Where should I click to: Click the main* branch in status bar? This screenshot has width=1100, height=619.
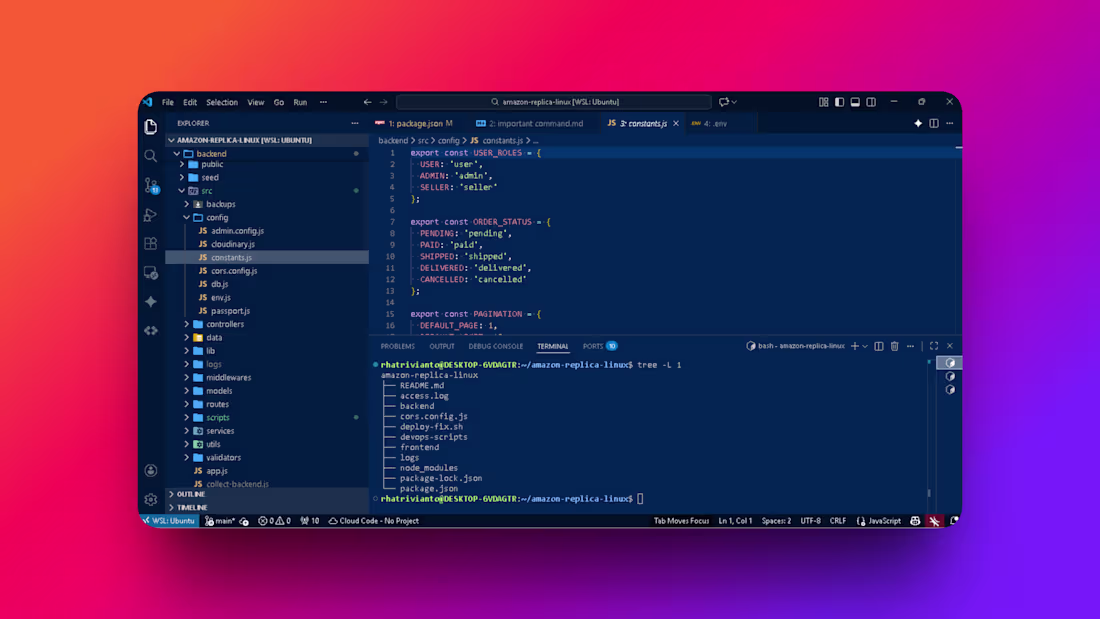[220, 521]
